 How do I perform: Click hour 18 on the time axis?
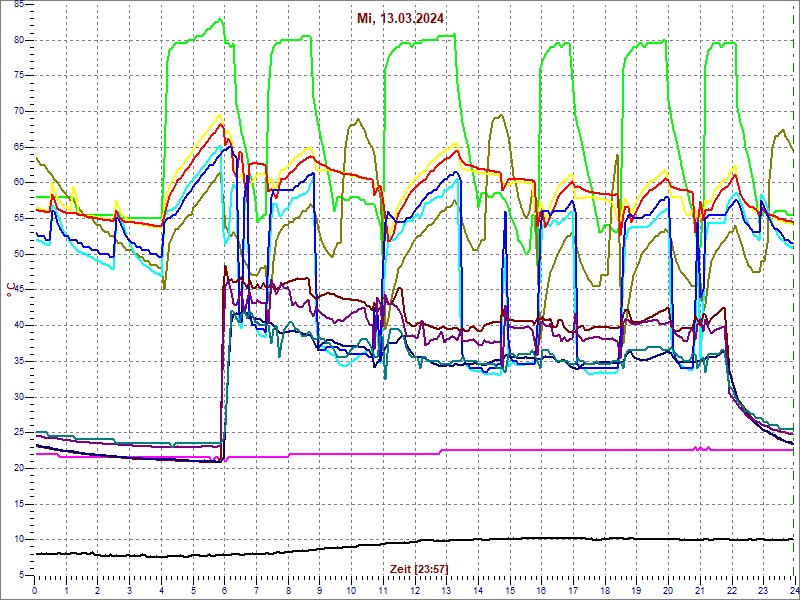pos(604,590)
